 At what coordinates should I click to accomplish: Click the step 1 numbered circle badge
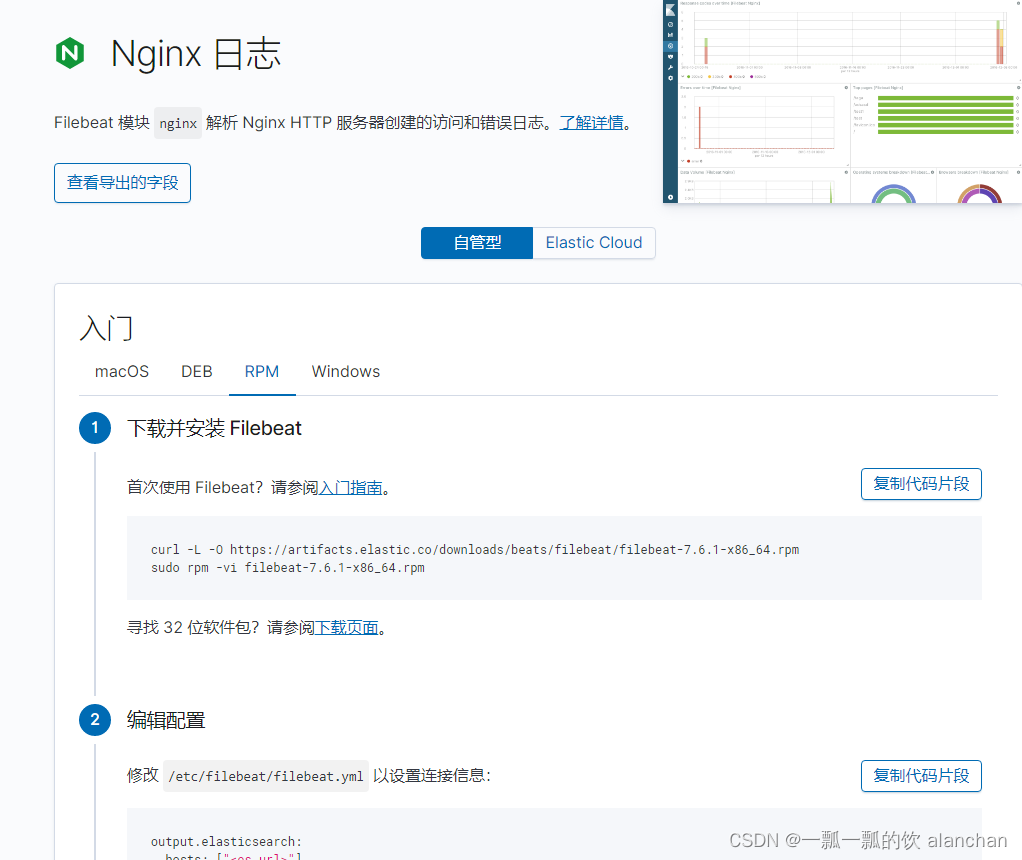[x=95, y=427]
